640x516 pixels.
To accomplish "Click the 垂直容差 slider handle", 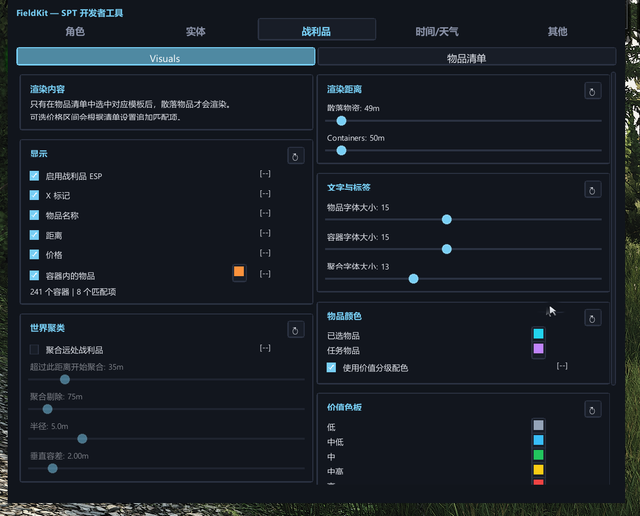I will click(53, 469).
